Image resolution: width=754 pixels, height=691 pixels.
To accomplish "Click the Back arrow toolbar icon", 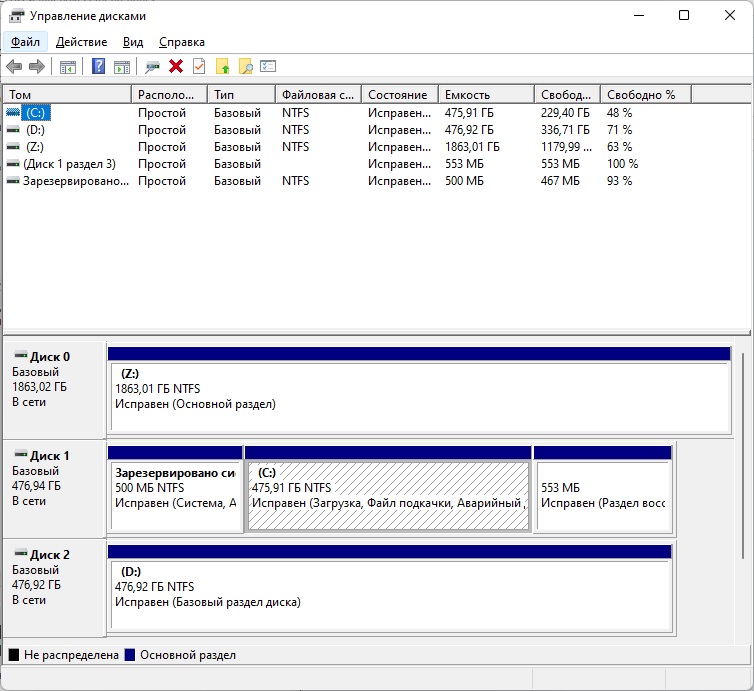I will (14, 66).
